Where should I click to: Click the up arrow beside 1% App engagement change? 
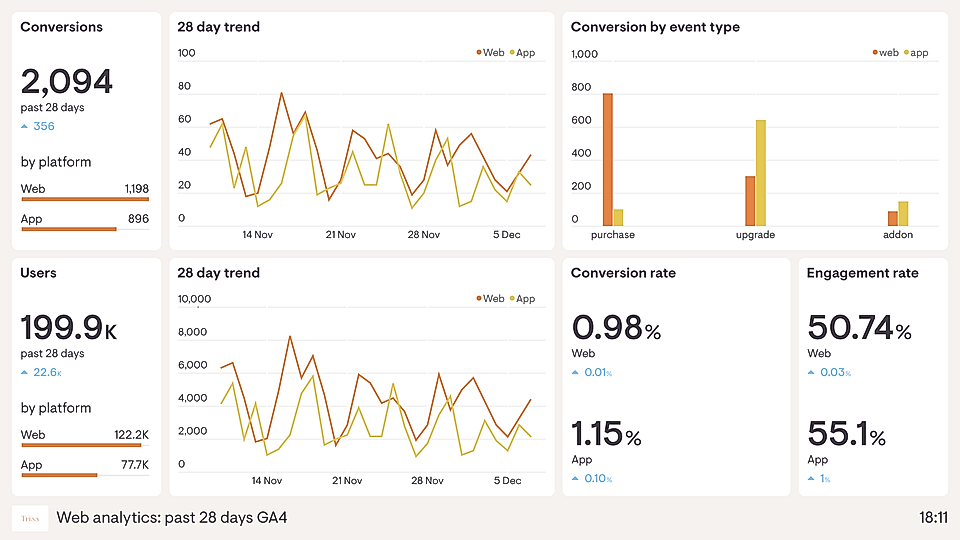coord(811,478)
